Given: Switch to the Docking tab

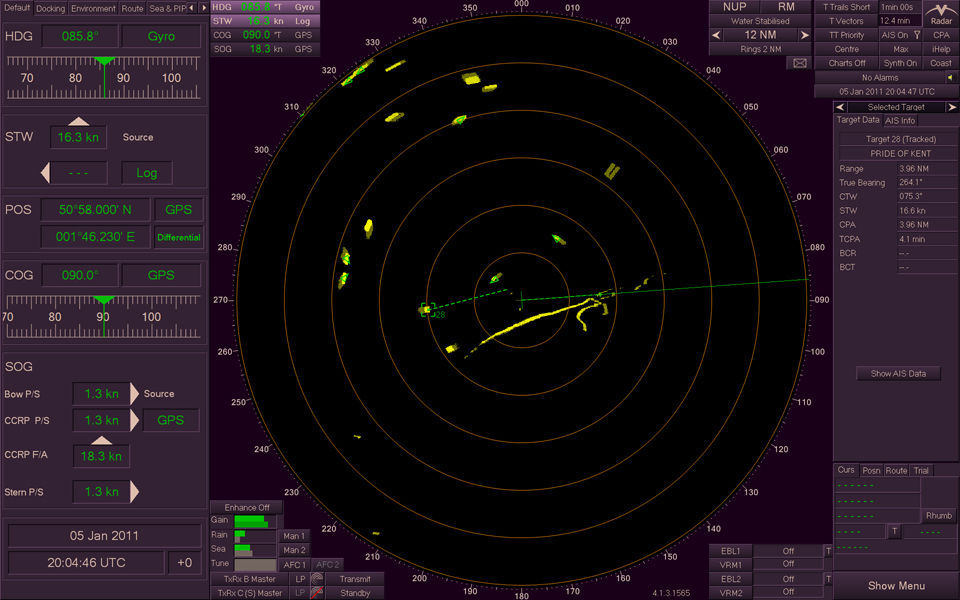Looking at the screenshot, I should pos(50,7).
